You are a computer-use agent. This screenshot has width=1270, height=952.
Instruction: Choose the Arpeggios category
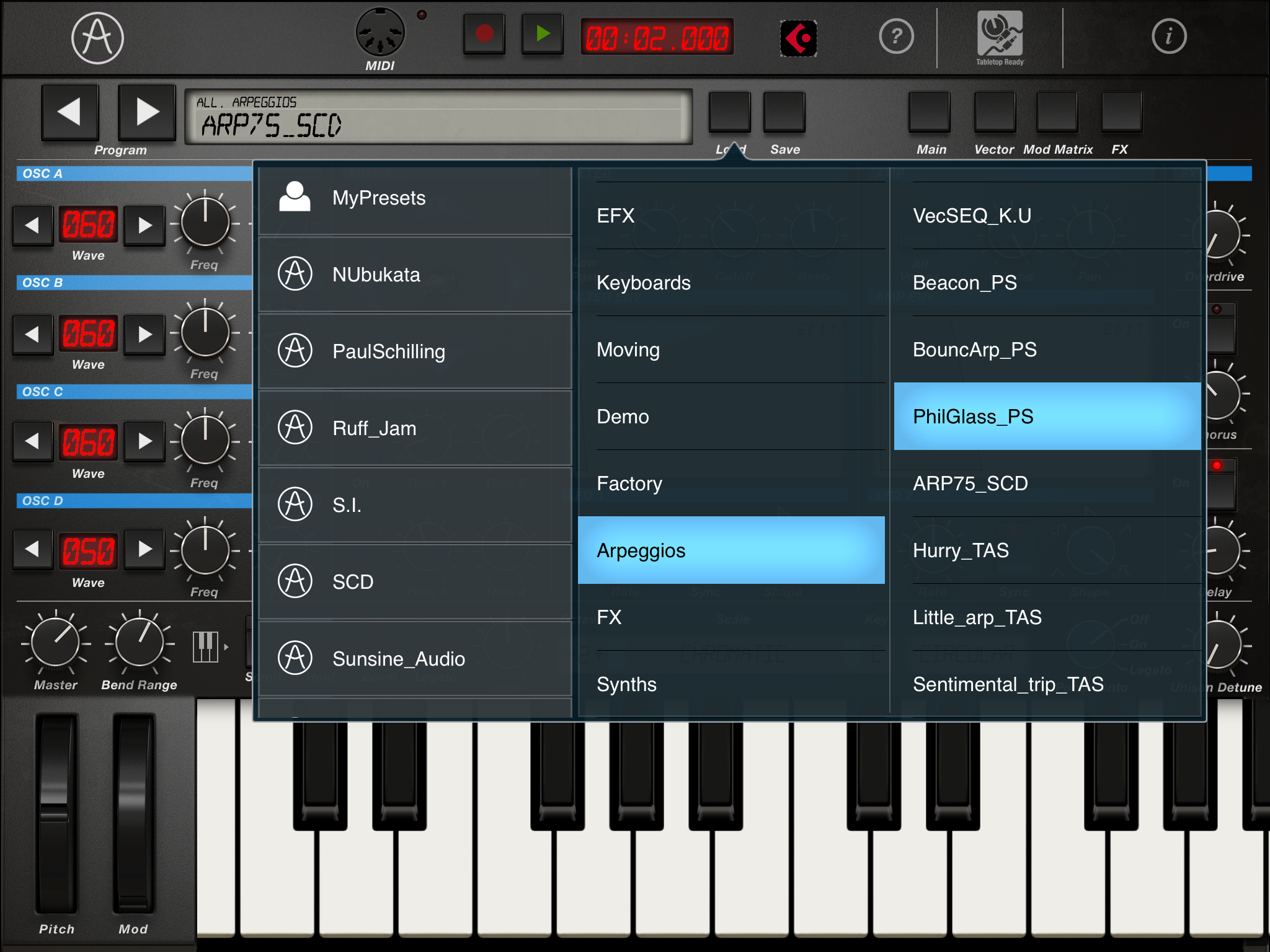(732, 550)
